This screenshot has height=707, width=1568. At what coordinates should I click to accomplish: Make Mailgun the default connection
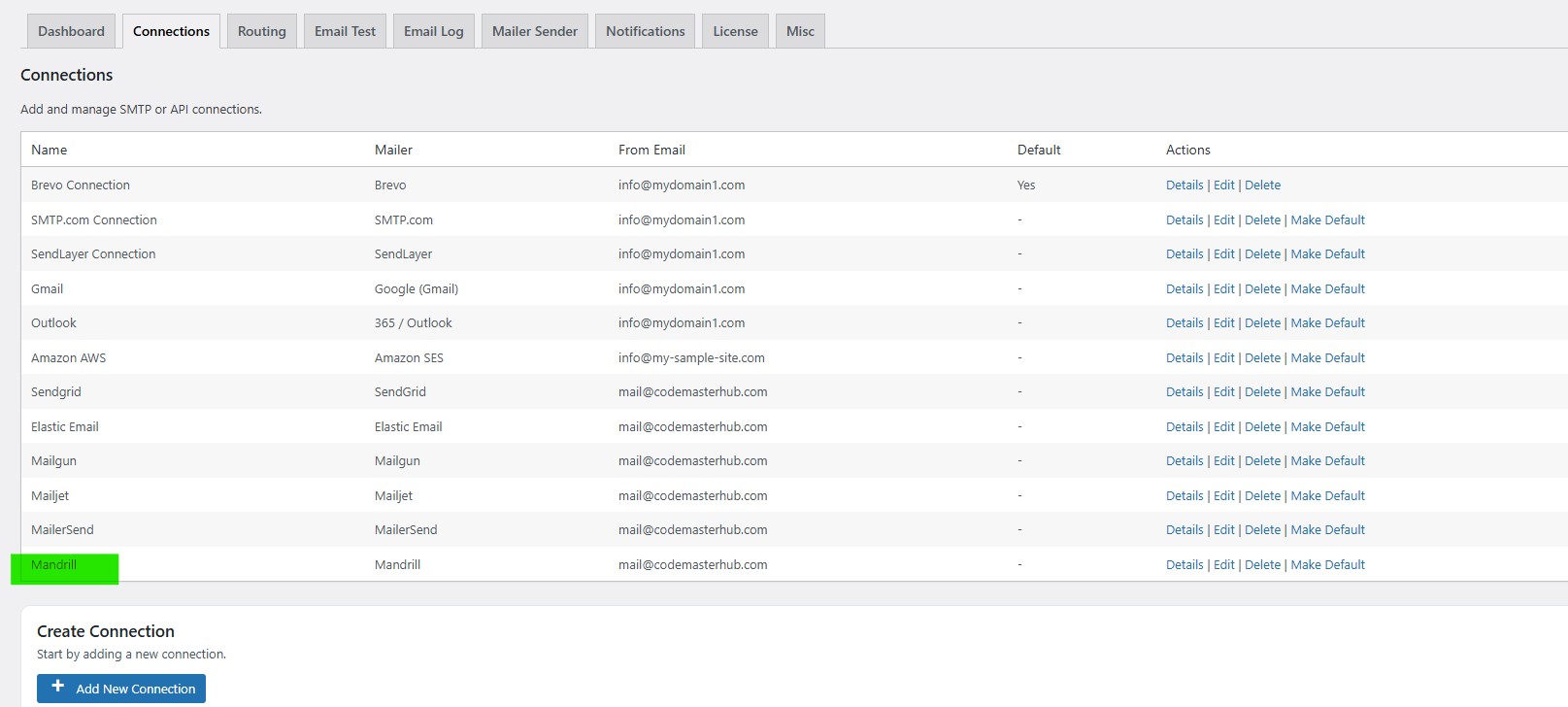point(1327,461)
